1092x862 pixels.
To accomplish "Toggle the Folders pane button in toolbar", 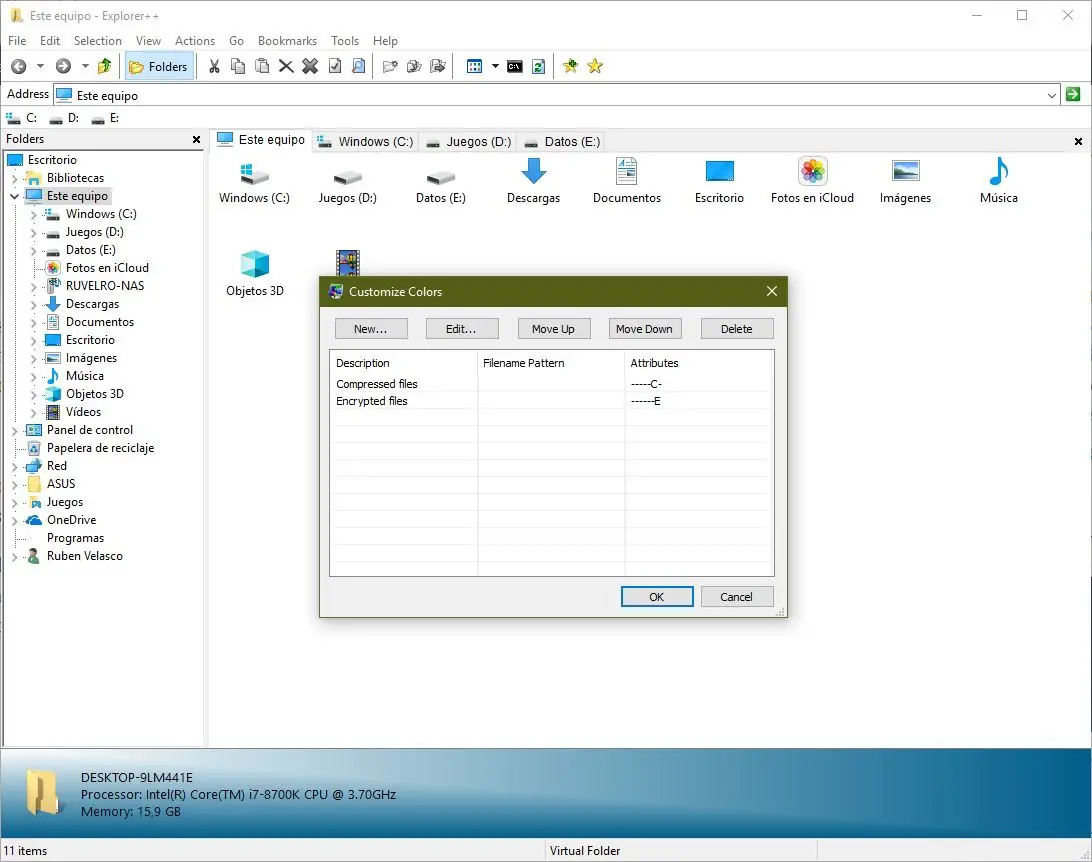I will 159,66.
